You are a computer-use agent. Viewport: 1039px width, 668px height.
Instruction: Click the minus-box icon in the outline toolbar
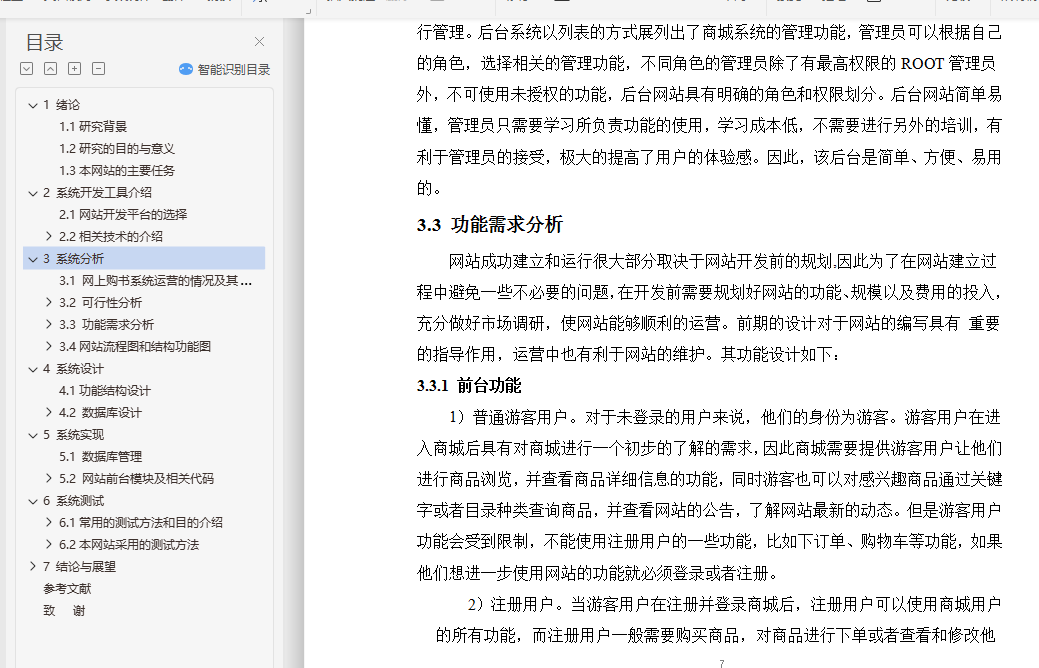98,68
